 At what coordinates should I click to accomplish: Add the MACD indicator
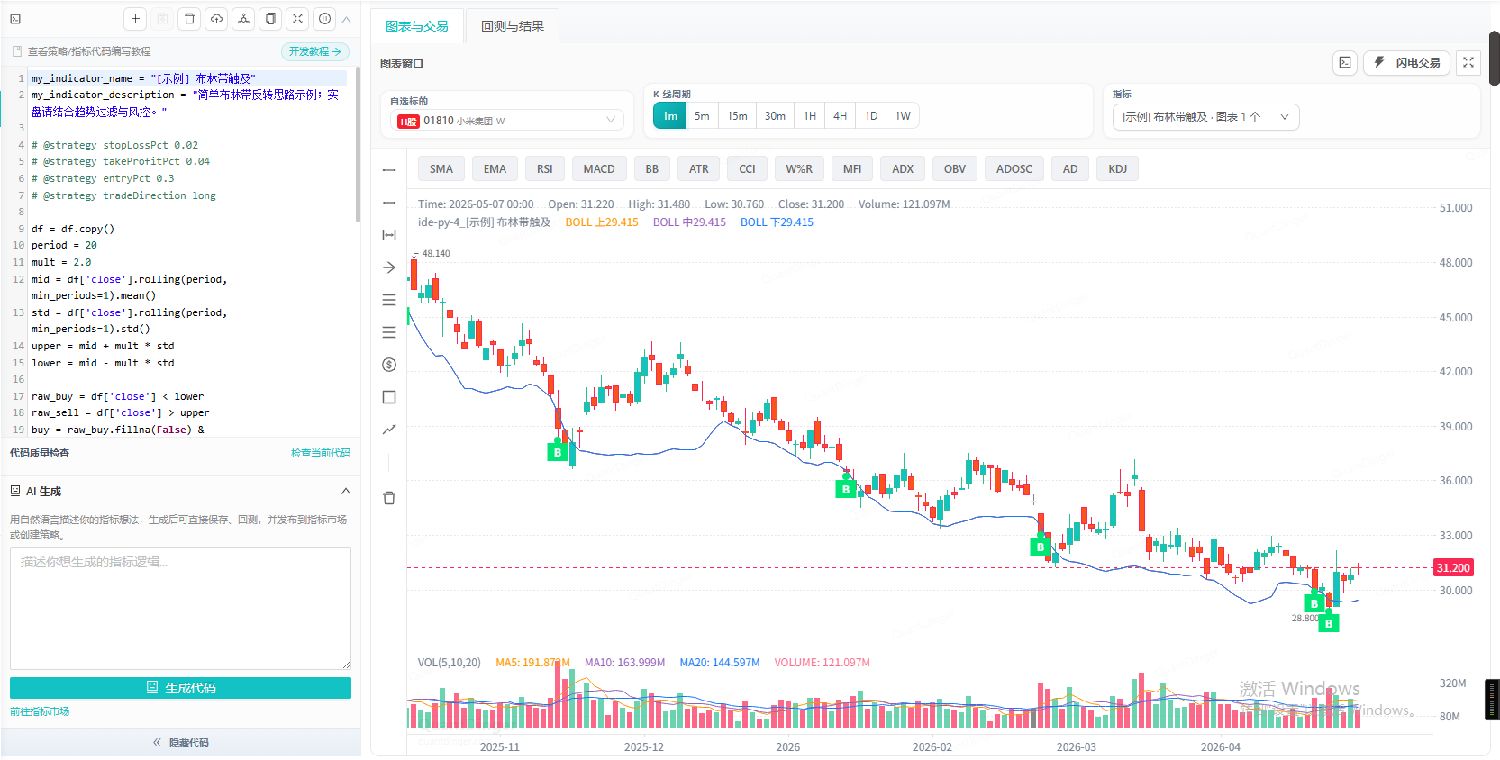(x=600, y=169)
